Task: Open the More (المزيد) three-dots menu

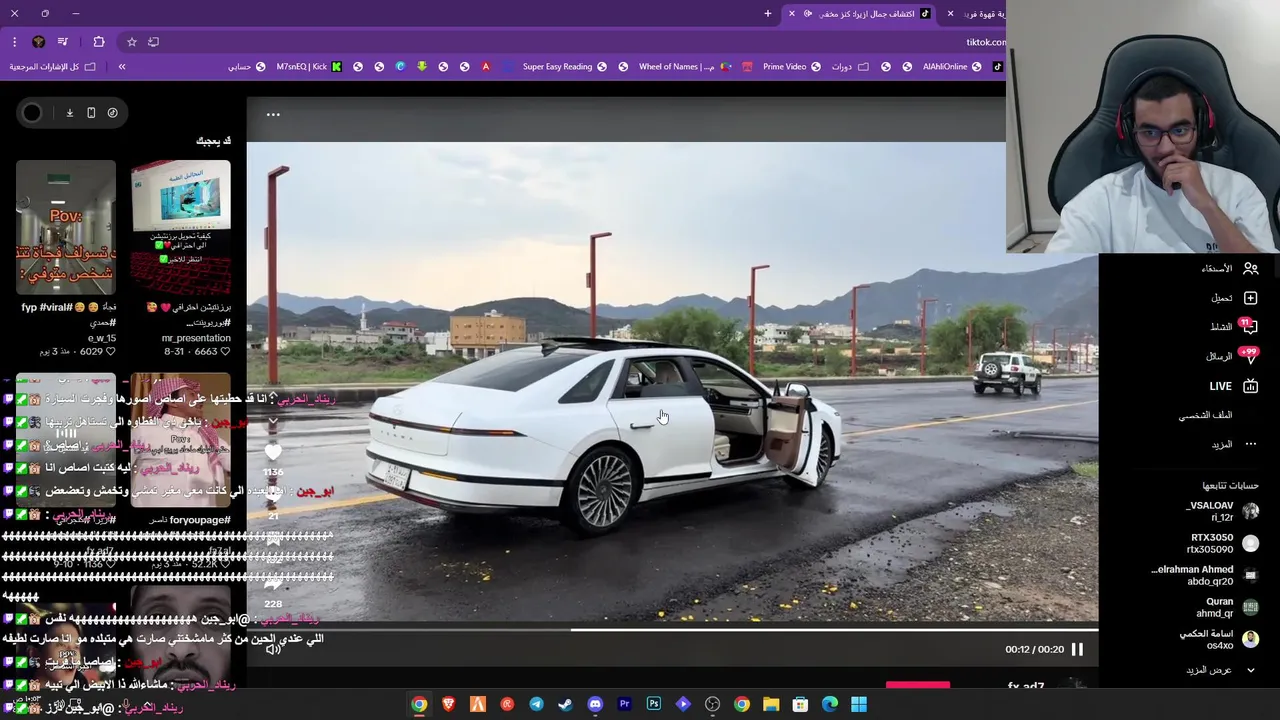Action: click(x=1250, y=444)
